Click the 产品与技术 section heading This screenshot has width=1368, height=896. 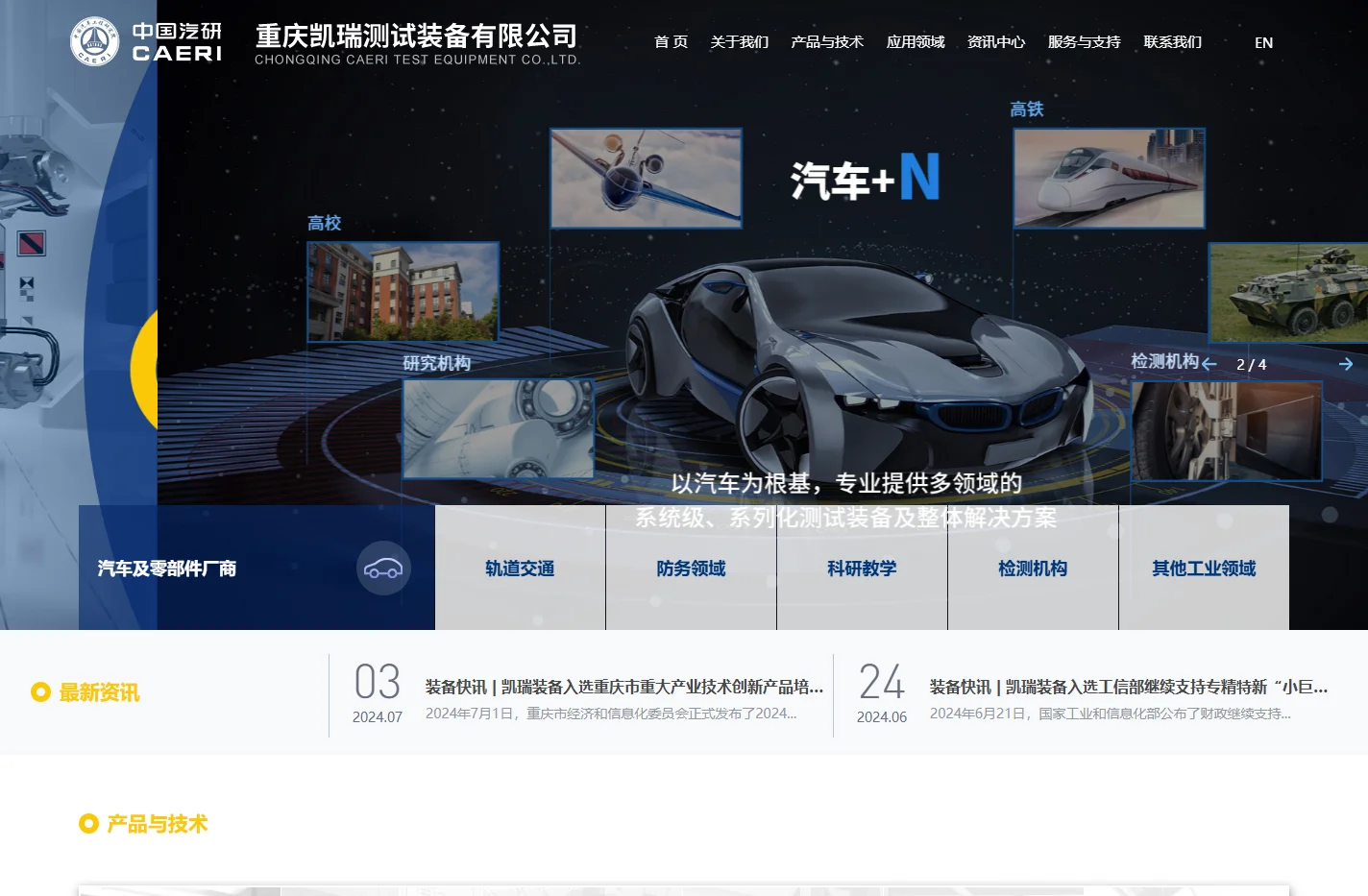click(157, 824)
